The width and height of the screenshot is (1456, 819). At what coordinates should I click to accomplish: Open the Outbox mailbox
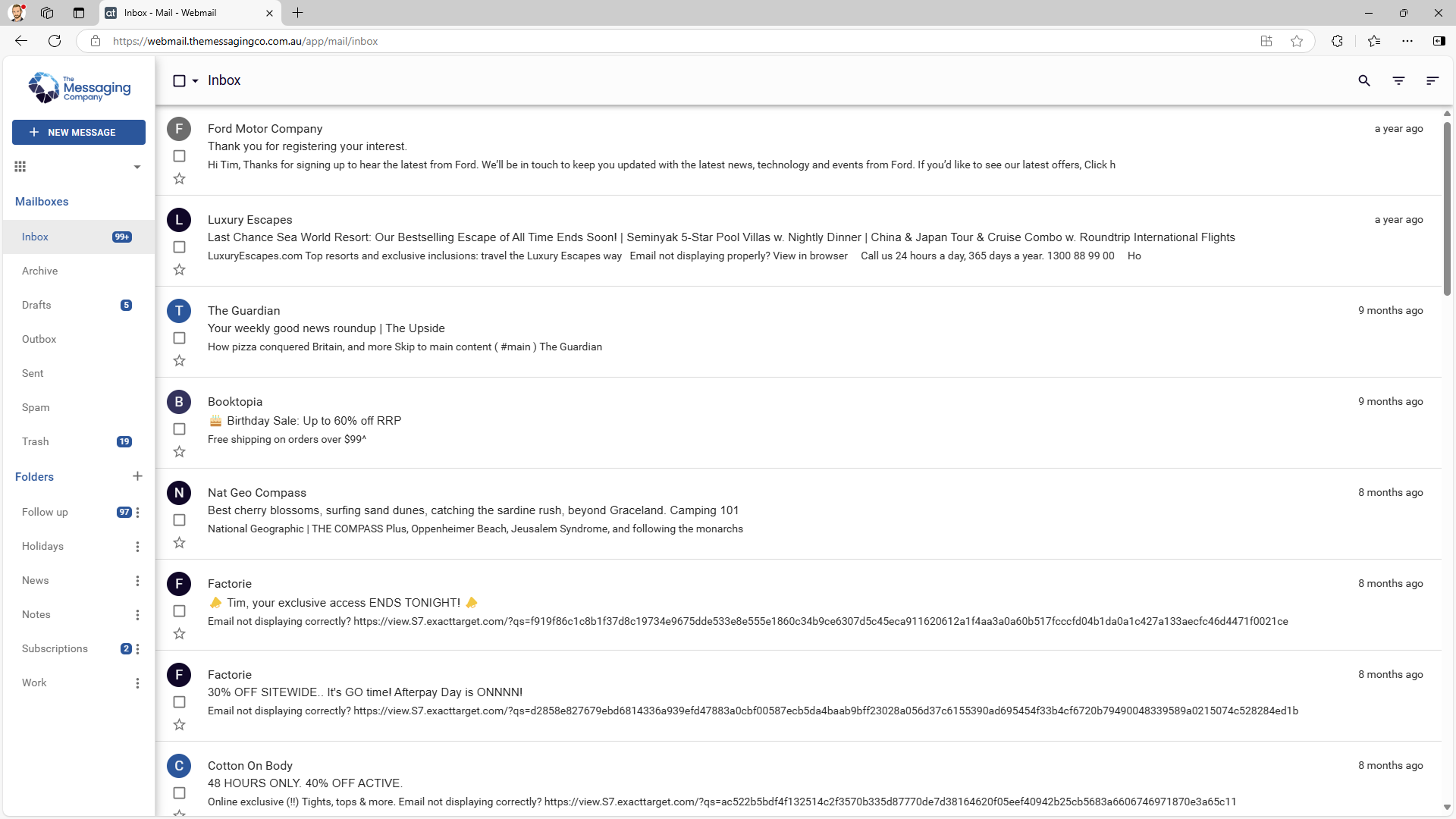pos(78,339)
